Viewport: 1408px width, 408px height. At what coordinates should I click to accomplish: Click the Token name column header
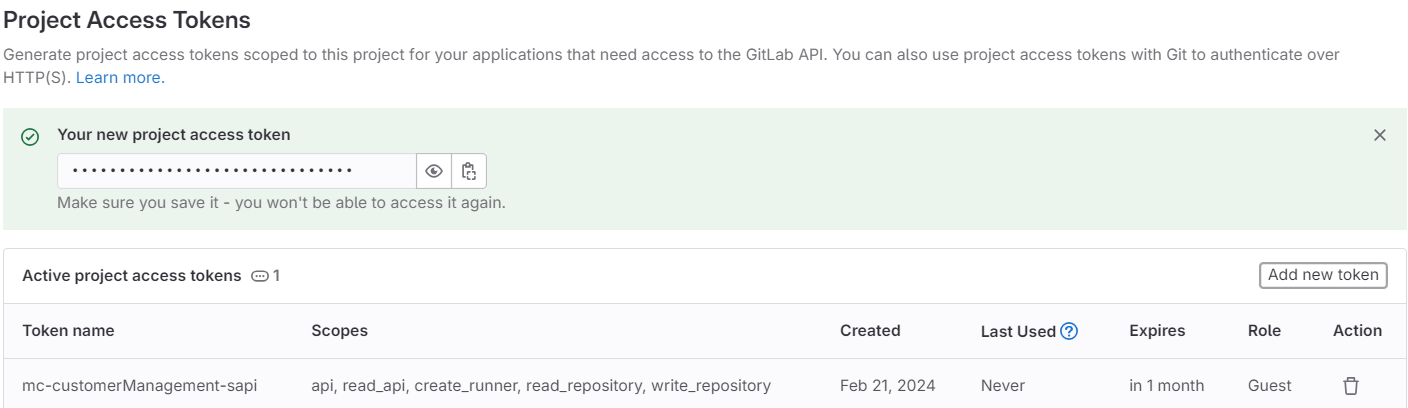(x=68, y=331)
